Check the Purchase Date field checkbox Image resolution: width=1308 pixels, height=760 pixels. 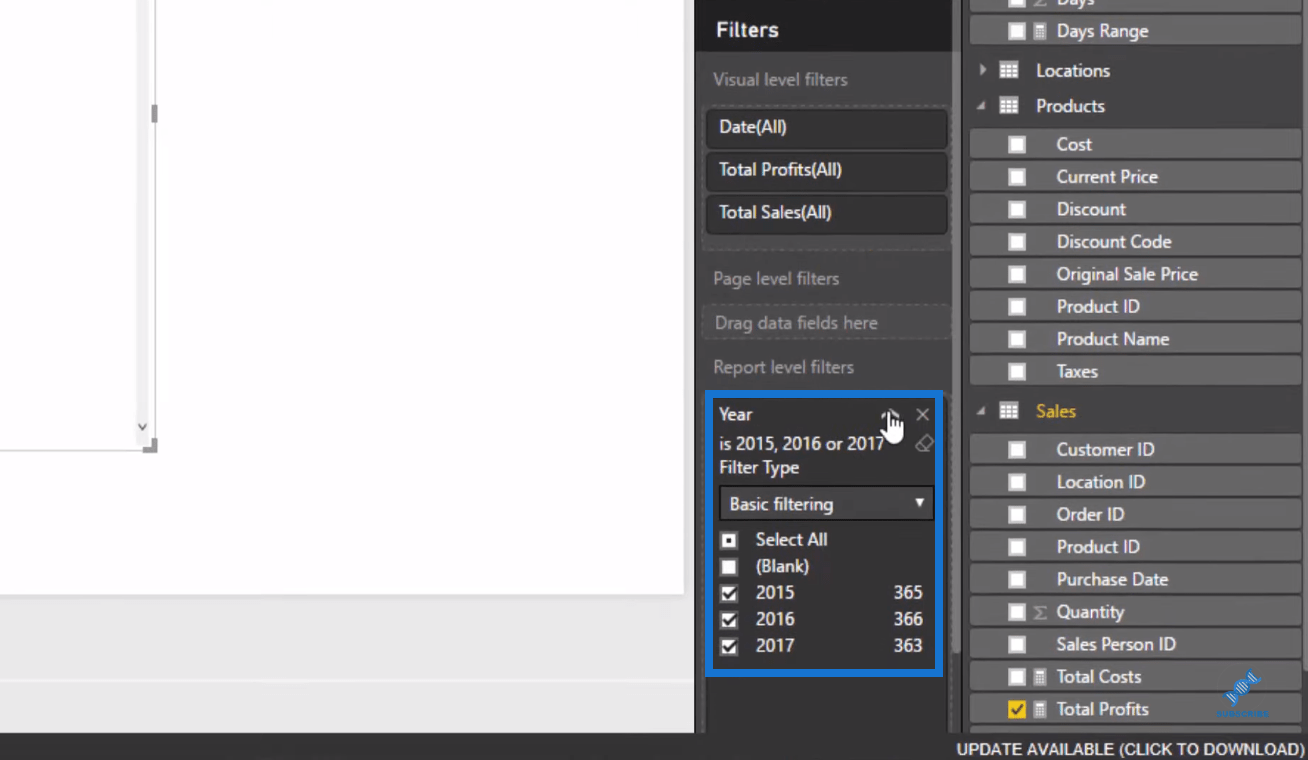click(x=1017, y=580)
